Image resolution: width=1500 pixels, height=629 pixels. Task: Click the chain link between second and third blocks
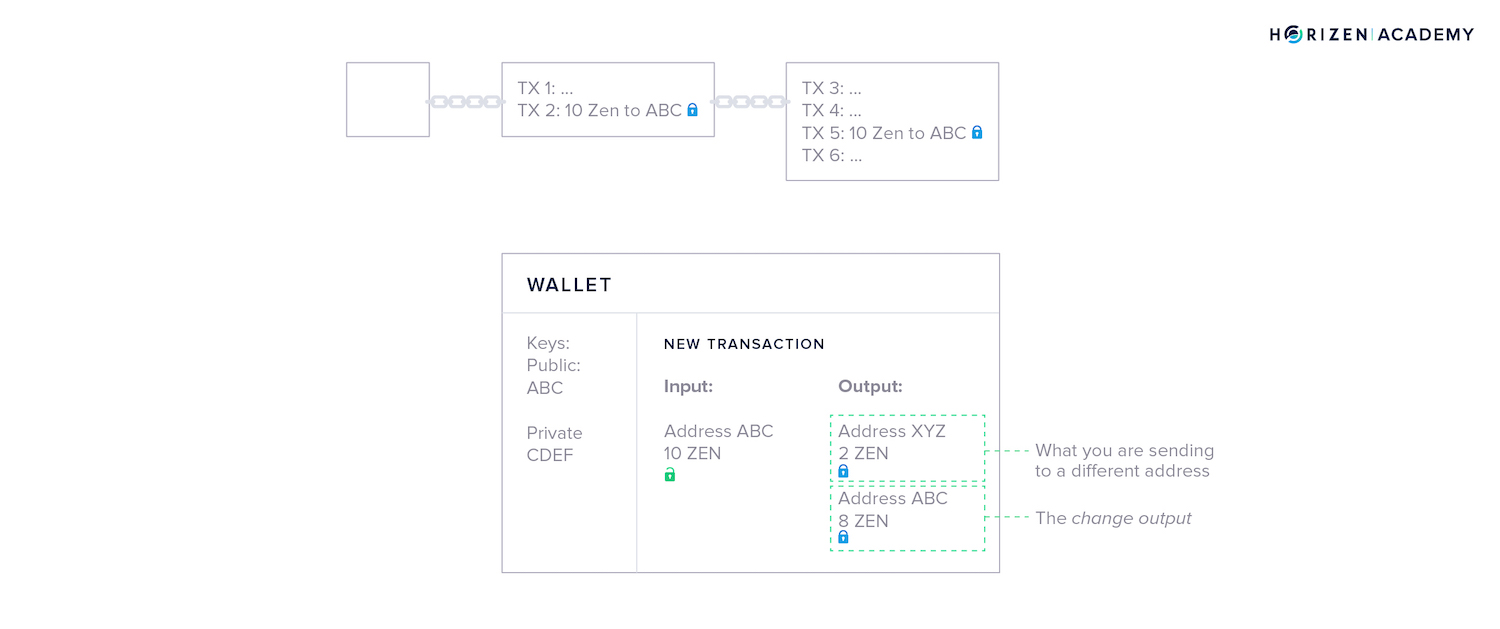pos(750,102)
